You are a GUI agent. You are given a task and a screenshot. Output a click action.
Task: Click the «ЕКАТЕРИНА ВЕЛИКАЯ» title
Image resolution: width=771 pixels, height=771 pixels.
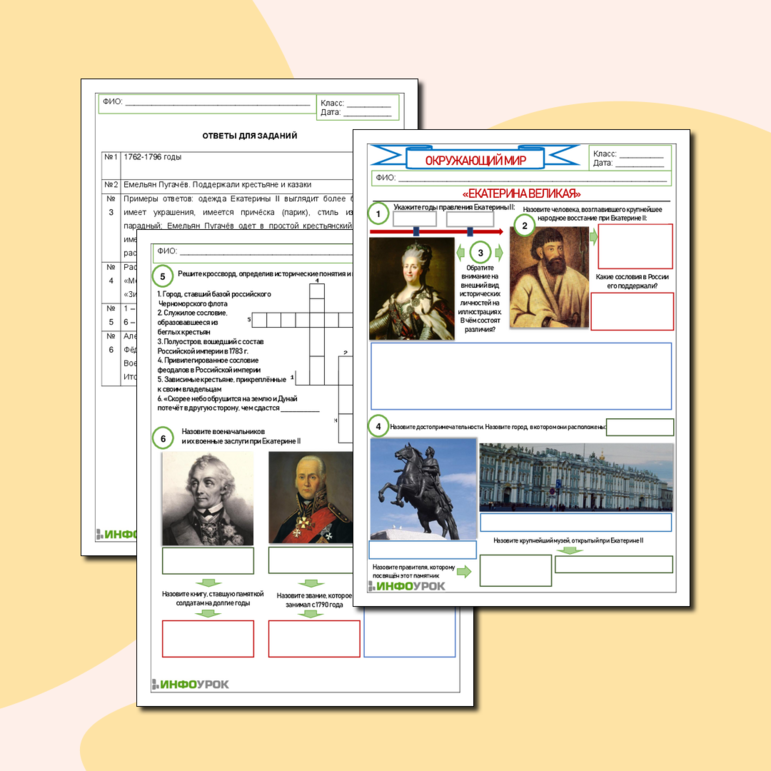(522, 193)
